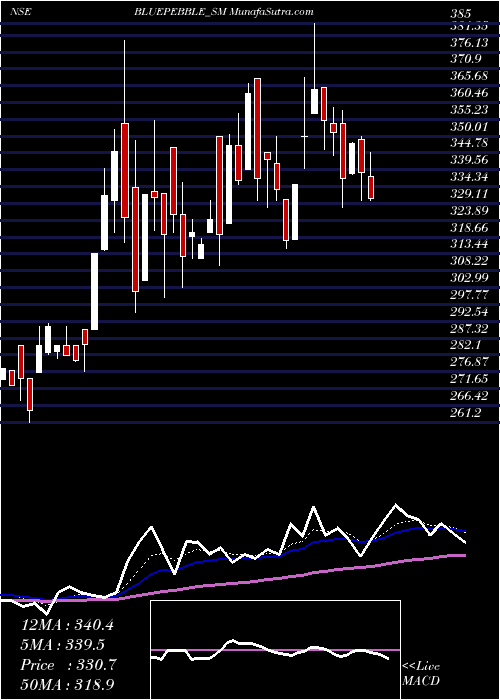Viewport: 500px width, 700px height.
Task: Choose the 266.42 axis label
Action: [467, 396]
